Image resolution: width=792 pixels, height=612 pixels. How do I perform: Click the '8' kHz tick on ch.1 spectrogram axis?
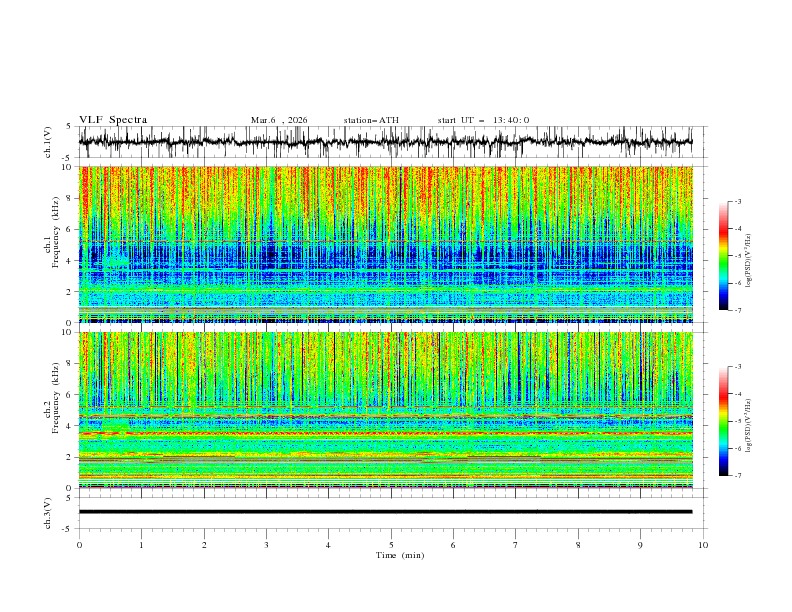70,198
